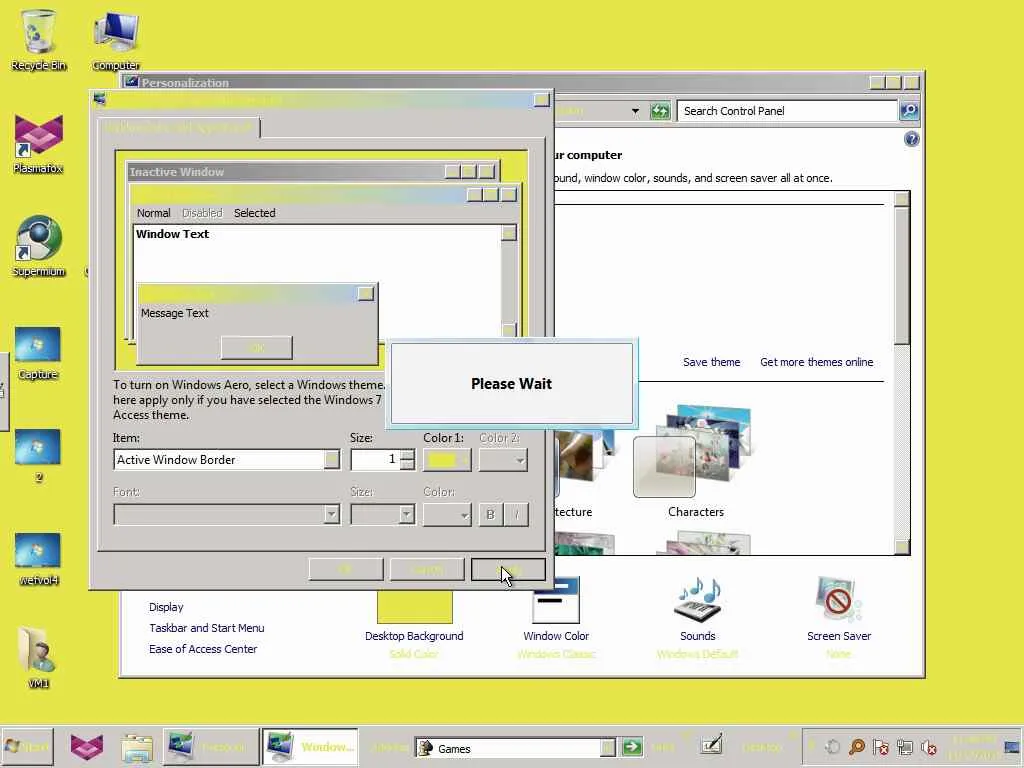This screenshot has width=1024, height=768.
Task: Expand the Font Size dropdown
Action: [407, 515]
